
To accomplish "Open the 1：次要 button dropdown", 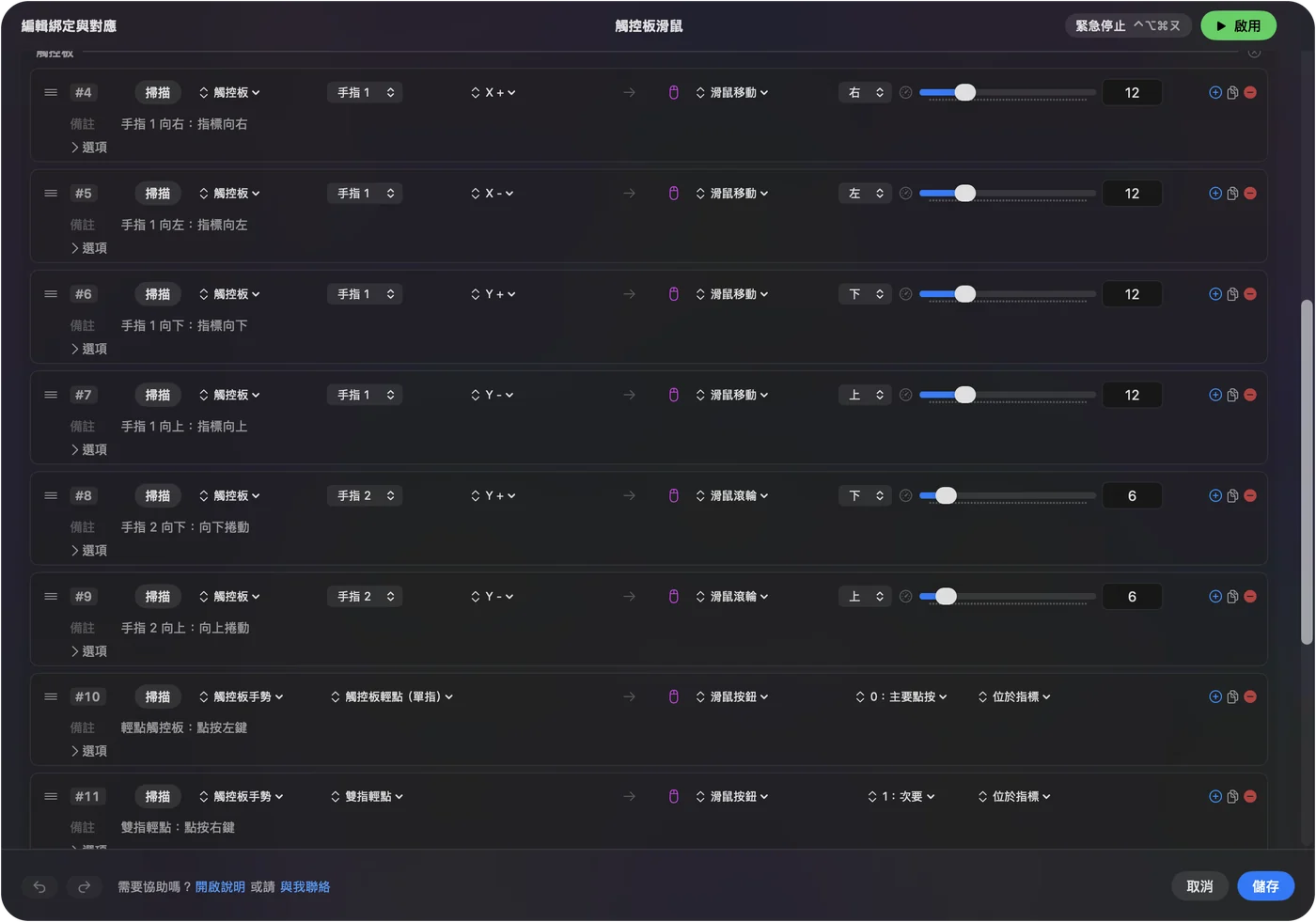I will [901, 796].
